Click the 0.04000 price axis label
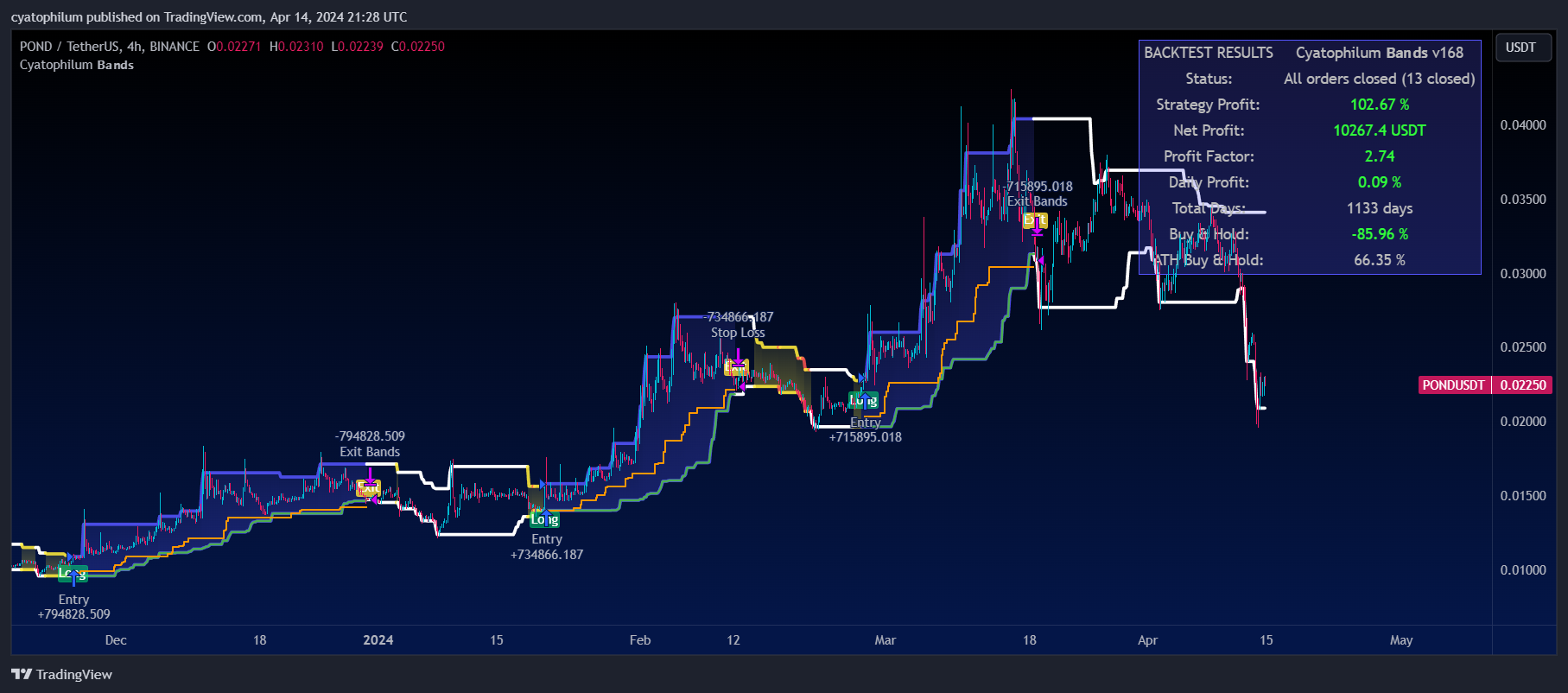The height and width of the screenshot is (693, 1568). pyautogui.click(x=1523, y=125)
